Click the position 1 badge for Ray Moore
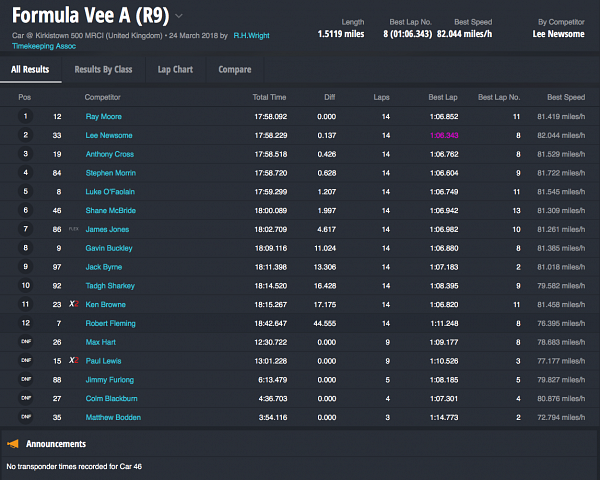Screen dimensions: 600x480 pos(26,116)
